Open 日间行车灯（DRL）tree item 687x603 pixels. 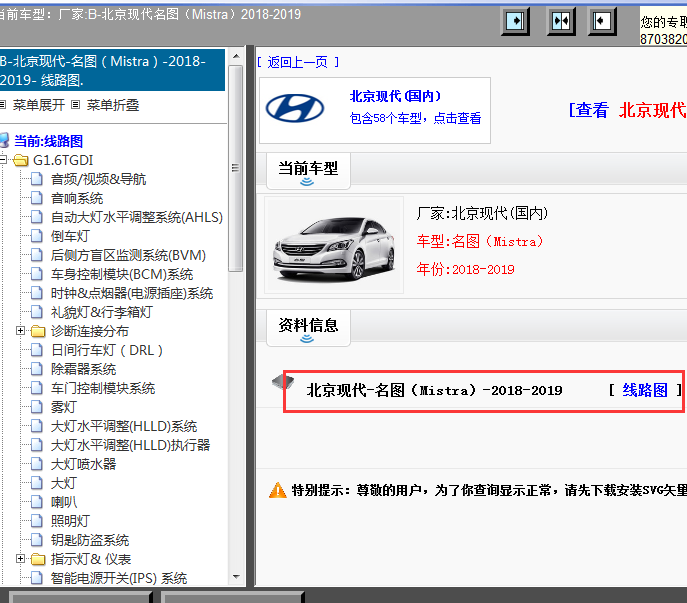tap(106, 350)
